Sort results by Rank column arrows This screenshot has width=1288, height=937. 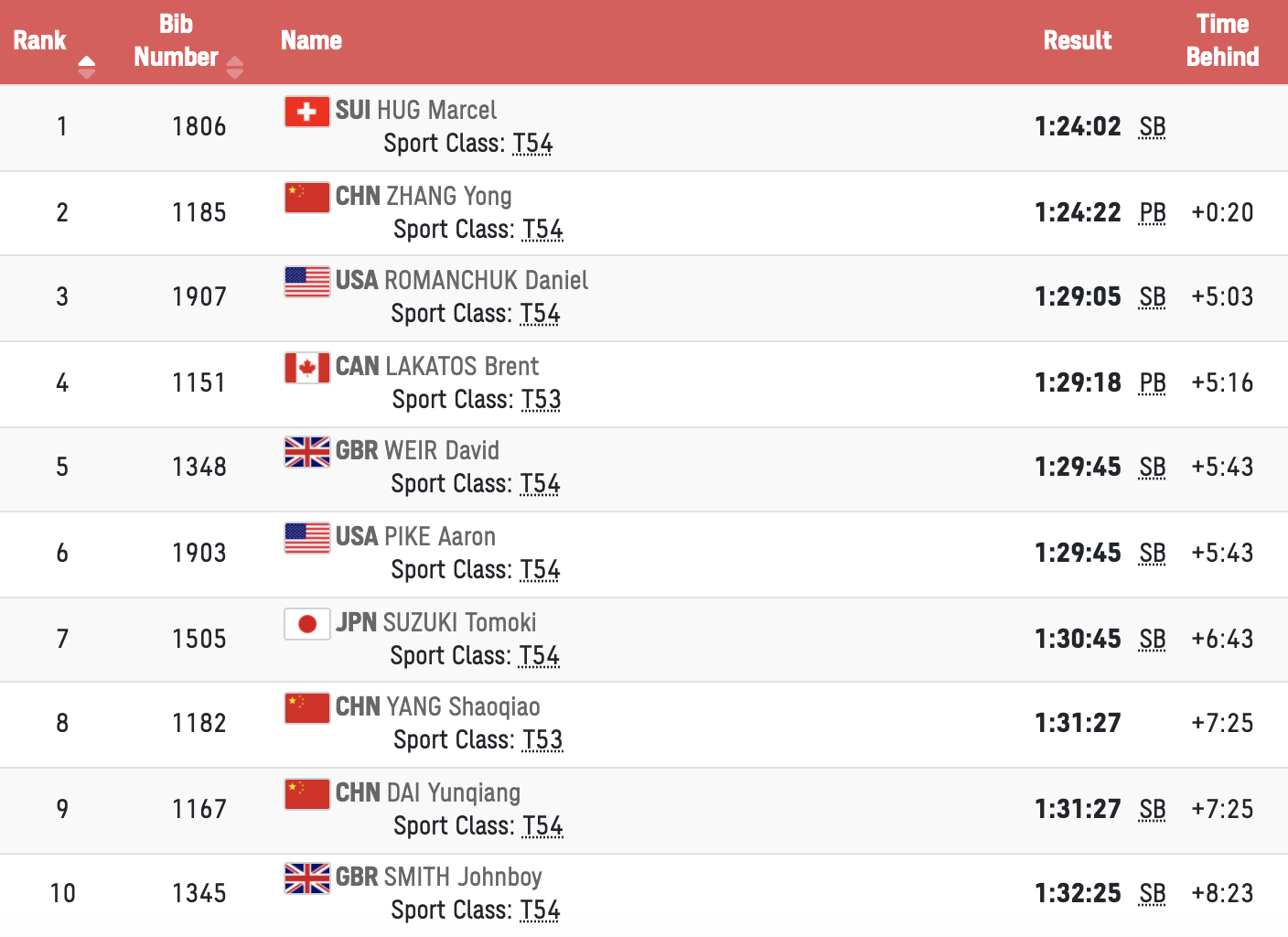point(86,67)
